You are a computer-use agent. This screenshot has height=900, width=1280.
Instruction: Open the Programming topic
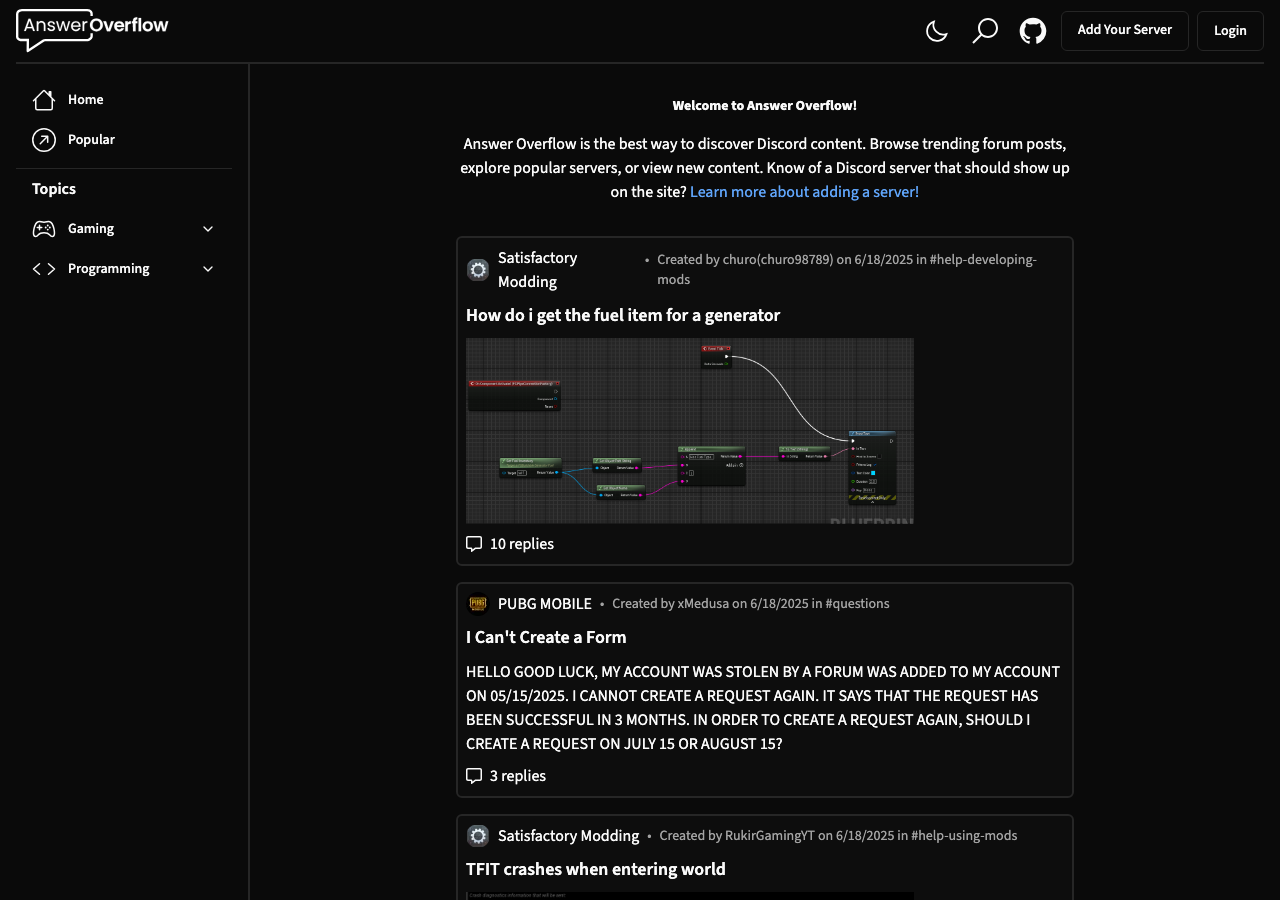[109, 269]
